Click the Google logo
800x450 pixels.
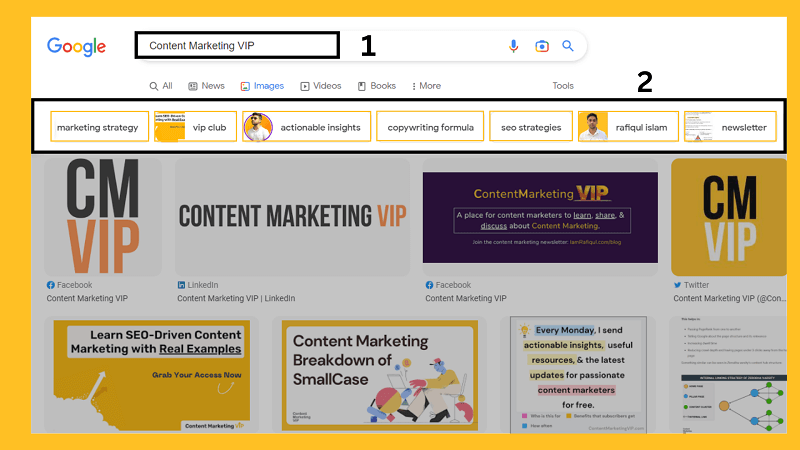click(77, 46)
